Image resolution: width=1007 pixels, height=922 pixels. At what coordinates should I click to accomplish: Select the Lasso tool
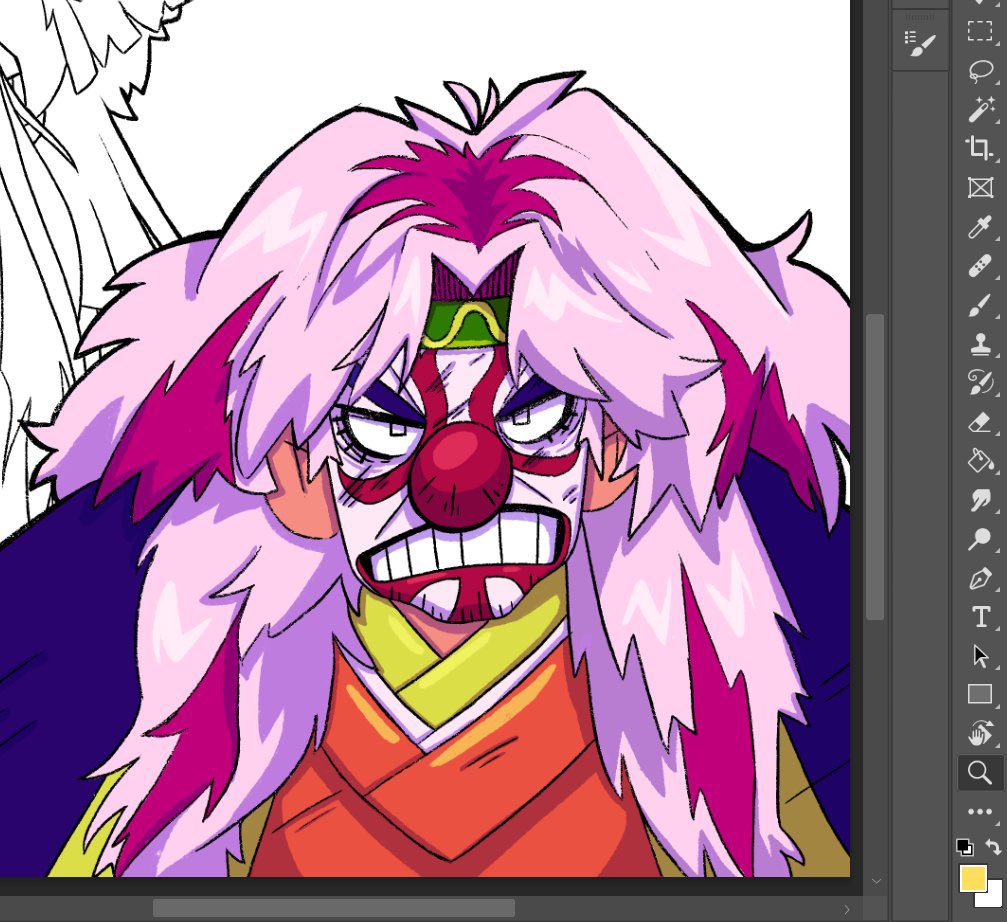pyautogui.click(x=980, y=71)
